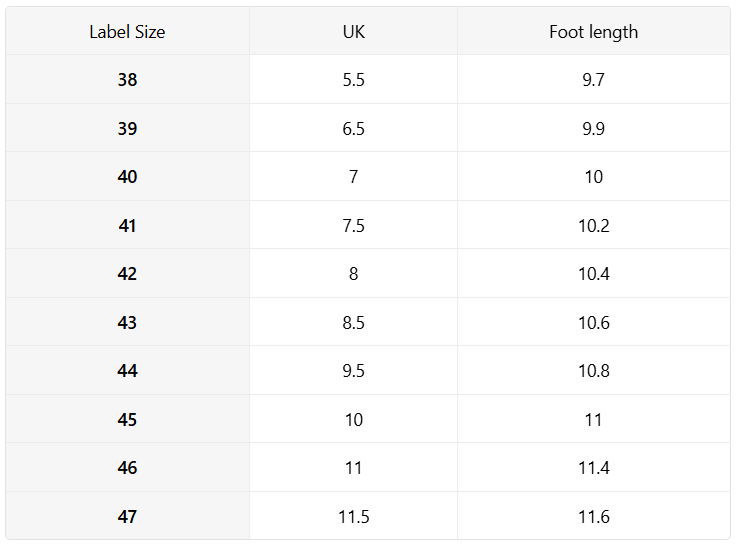Click foot length 9.7 cell
The width and height of the screenshot is (736, 546).
pos(594,79)
